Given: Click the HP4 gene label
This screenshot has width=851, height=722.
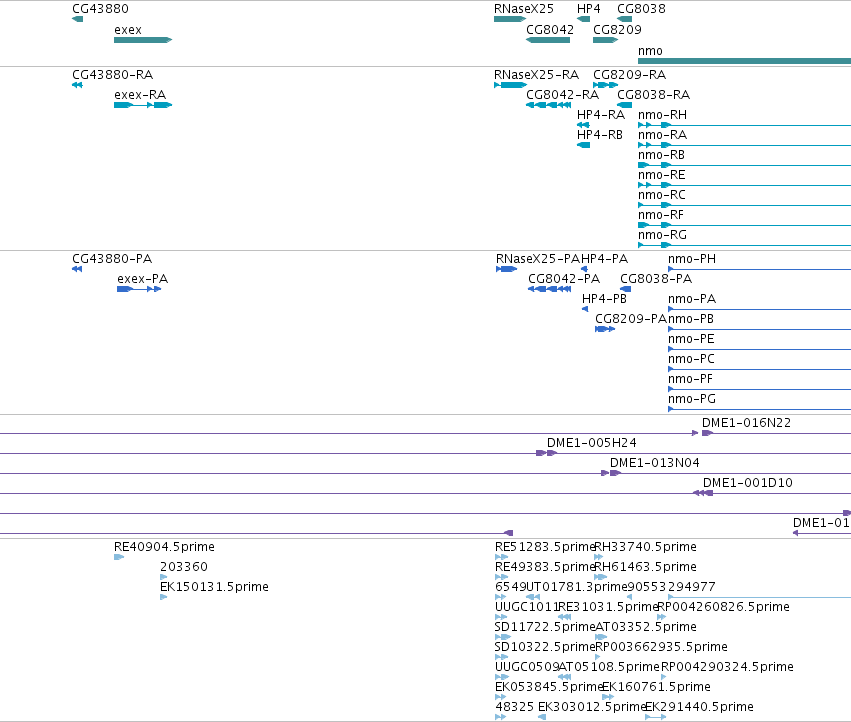Looking at the screenshot, I should coord(588,9).
